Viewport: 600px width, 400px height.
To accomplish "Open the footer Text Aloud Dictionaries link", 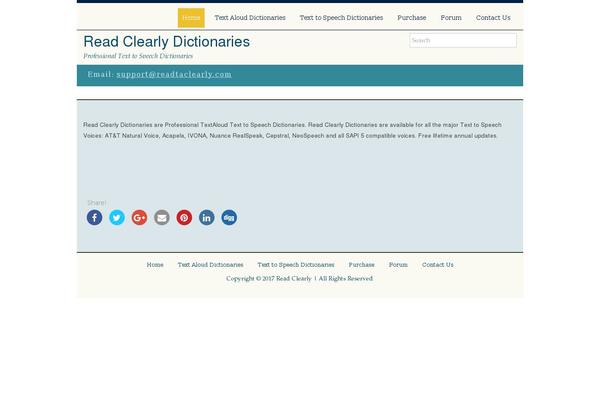I will [210, 264].
